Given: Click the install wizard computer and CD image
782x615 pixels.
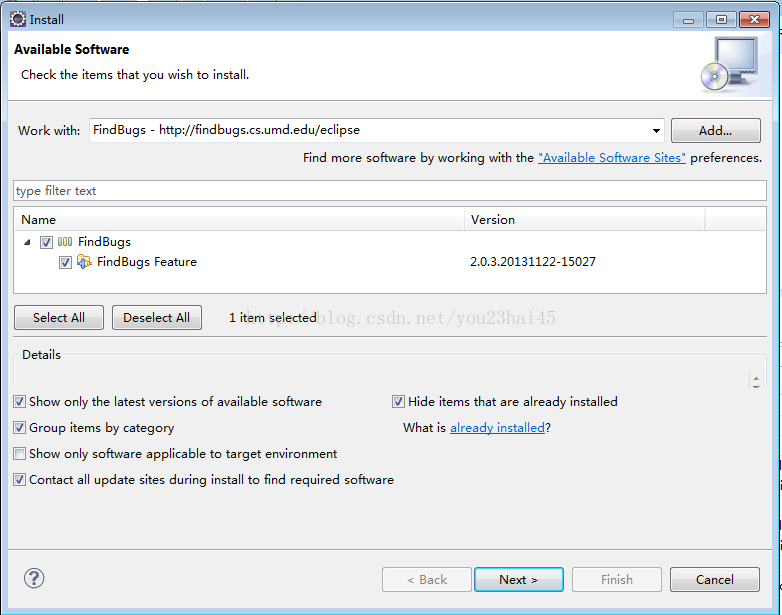Looking at the screenshot, I should [x=729, y=64].
